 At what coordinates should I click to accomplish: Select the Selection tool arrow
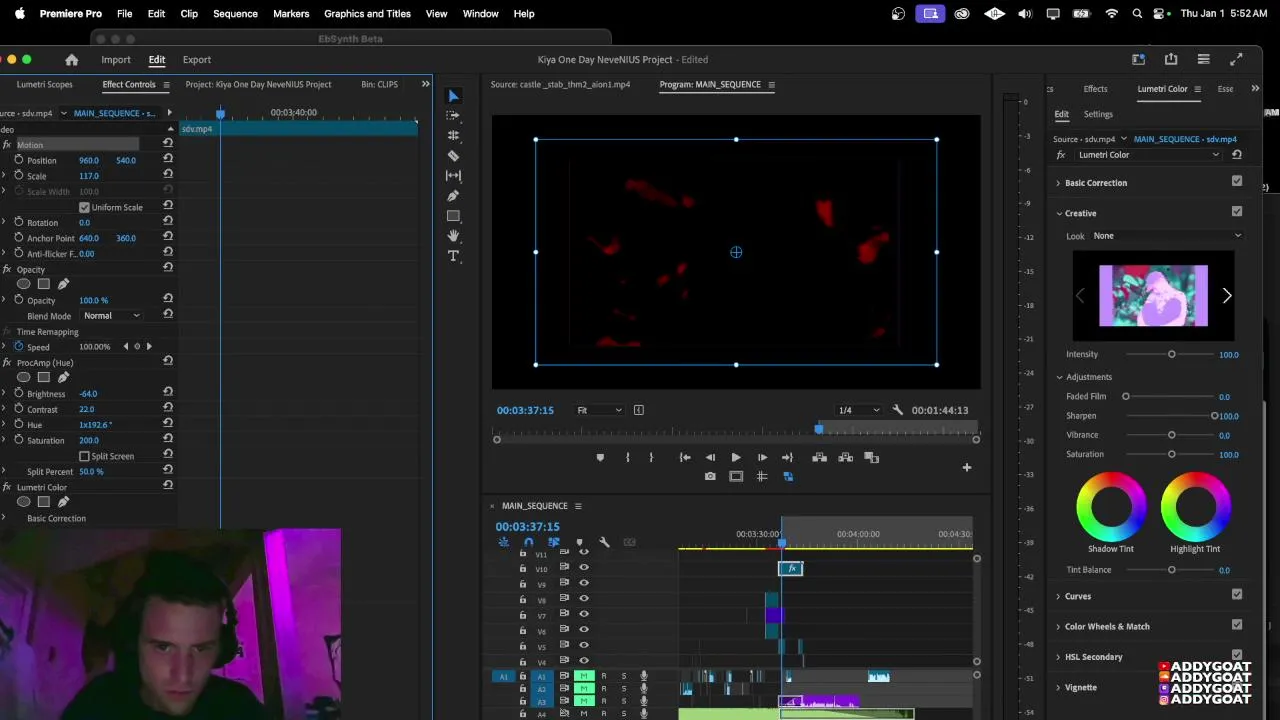tap(453, 96)
